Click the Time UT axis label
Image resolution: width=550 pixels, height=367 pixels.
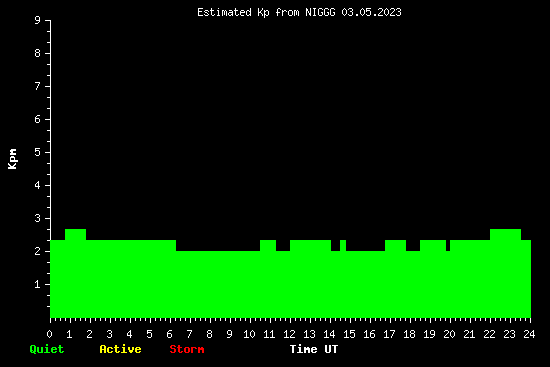[x=314, y=349]
